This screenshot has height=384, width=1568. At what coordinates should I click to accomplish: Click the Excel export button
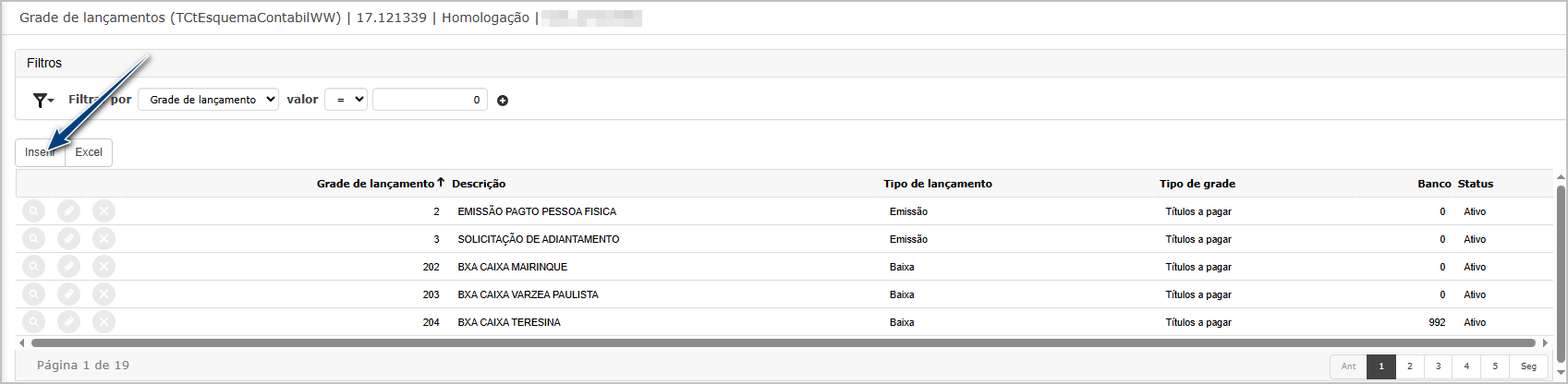tap(89, 152)
